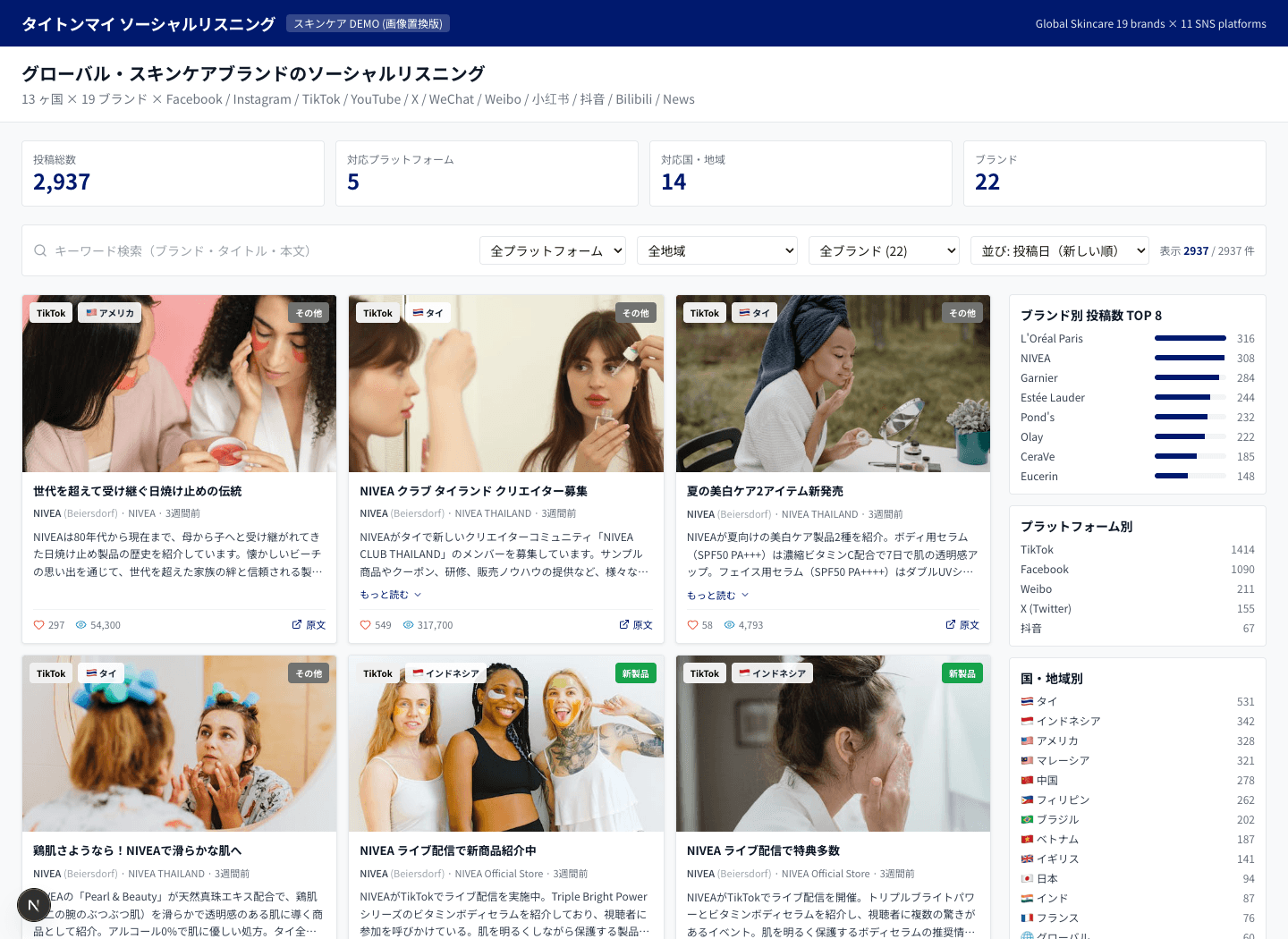The width and height of the screenshot is (1288, 939).
Task: Click Olay in brand ranking
Action: click(x=1138, y=436)
